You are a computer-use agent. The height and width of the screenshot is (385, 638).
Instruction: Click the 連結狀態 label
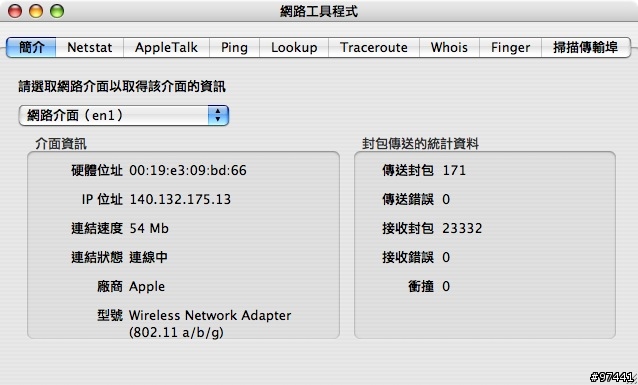click(x=97, y=257)
